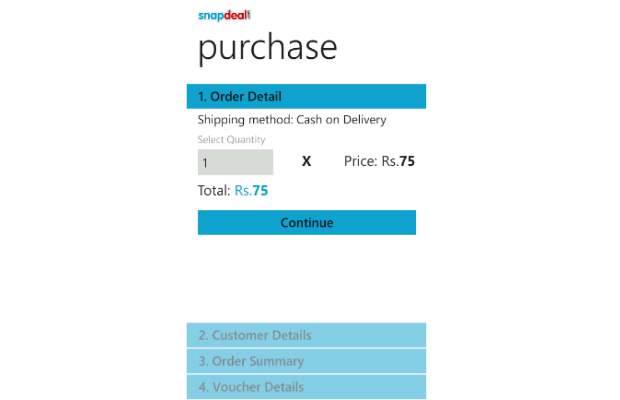The width and height of the screenshot is (620, 400).
Task: Select the "purchase" page title
Action: point(267,48)
